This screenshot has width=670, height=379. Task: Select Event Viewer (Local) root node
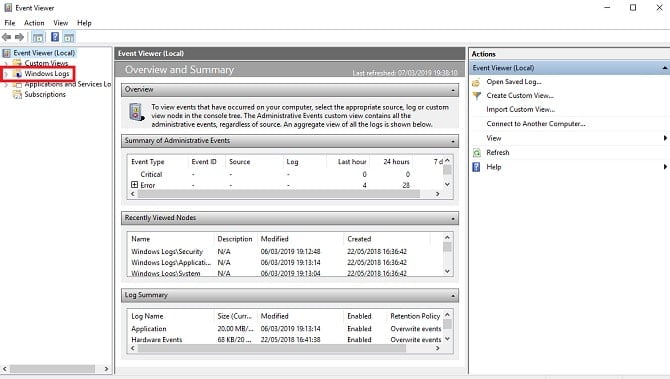click(44, 53)
